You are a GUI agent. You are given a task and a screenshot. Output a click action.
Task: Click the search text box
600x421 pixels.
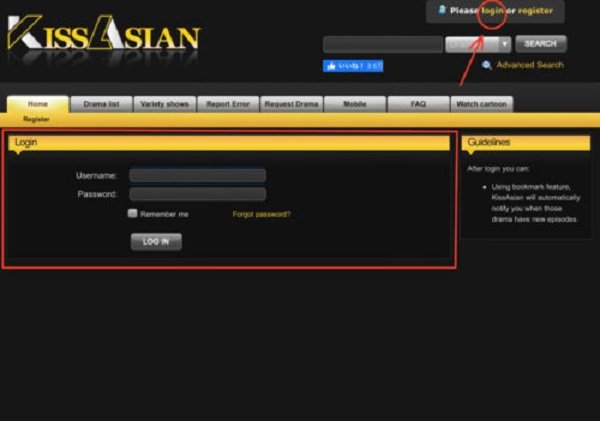383,44
